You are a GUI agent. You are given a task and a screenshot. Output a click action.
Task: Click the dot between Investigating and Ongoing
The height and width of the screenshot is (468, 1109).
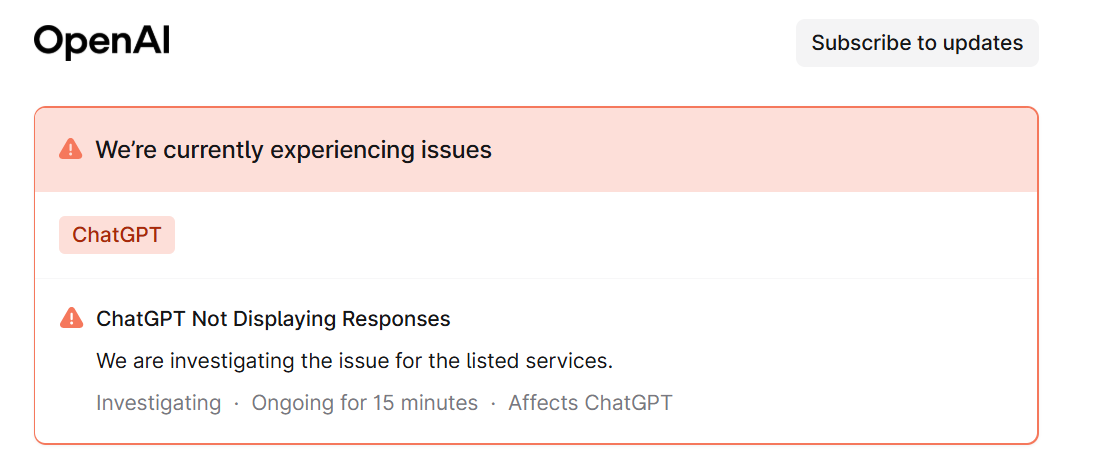pyautogui.click(x=236, y=403)
